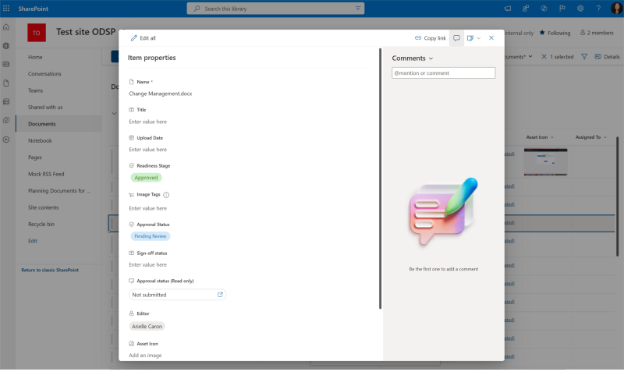The image size is (624, 370).
Task: Open the flag icon in top bar
Action: pyautogui.click(x=562, y=8)
